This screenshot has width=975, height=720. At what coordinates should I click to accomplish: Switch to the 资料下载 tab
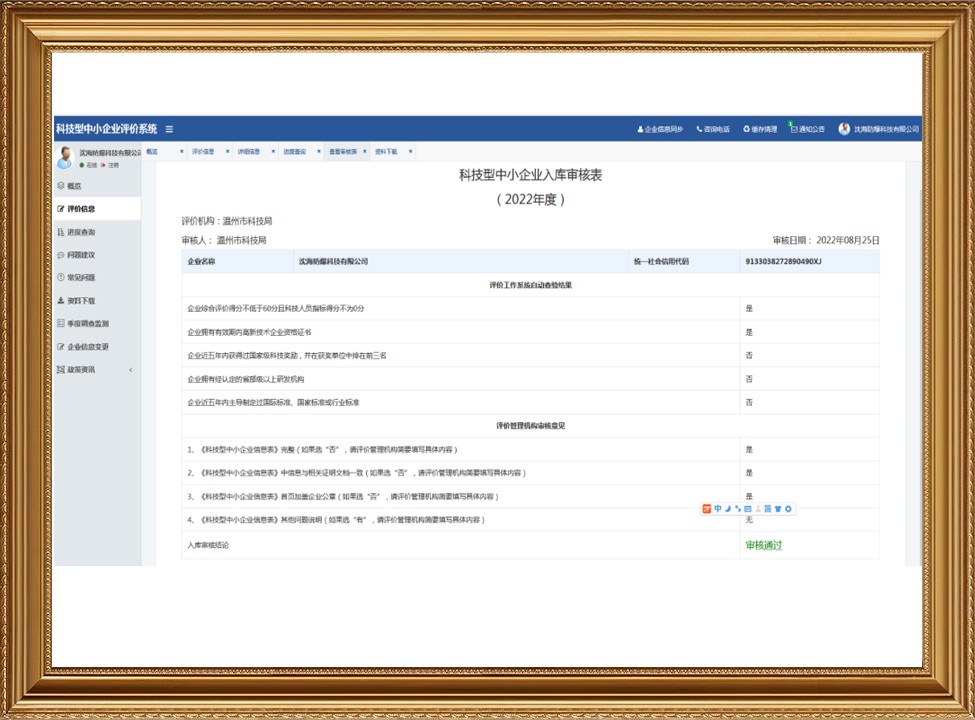click(x=386, y=152)
